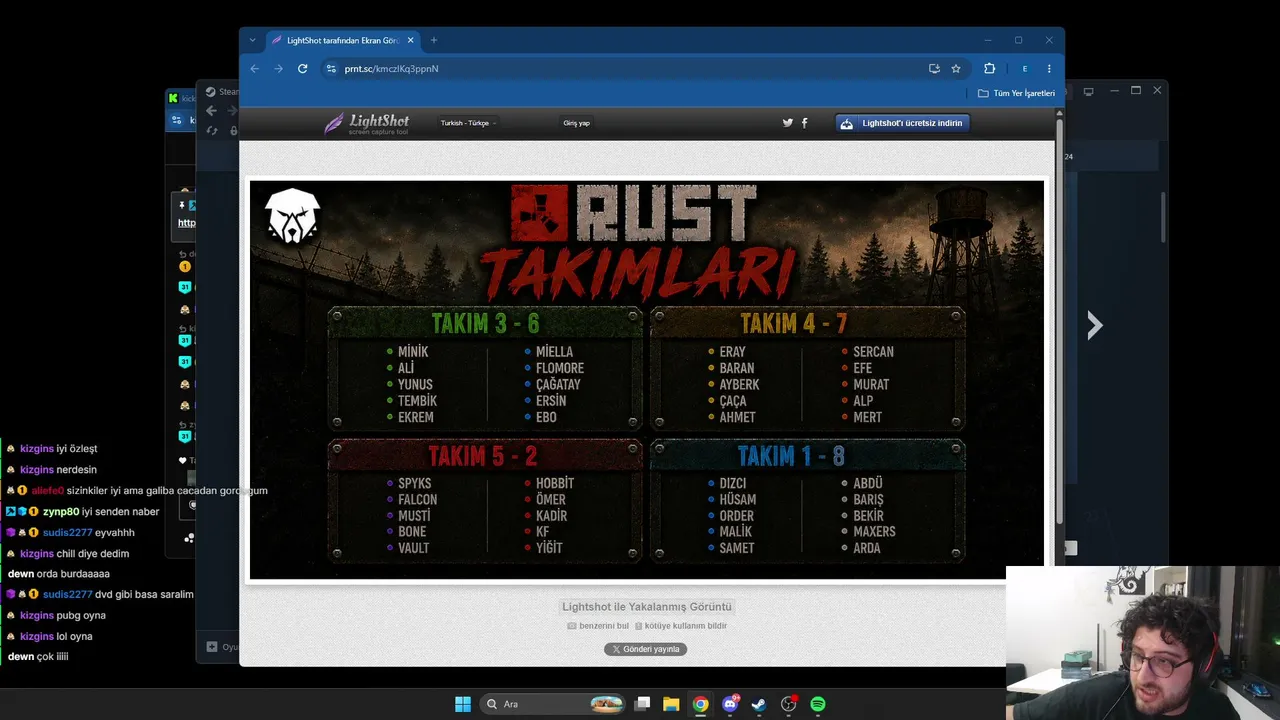Reload the prnt.sc page
Image resolution: width=1280 pixels, height=720 pixels.
302,69
